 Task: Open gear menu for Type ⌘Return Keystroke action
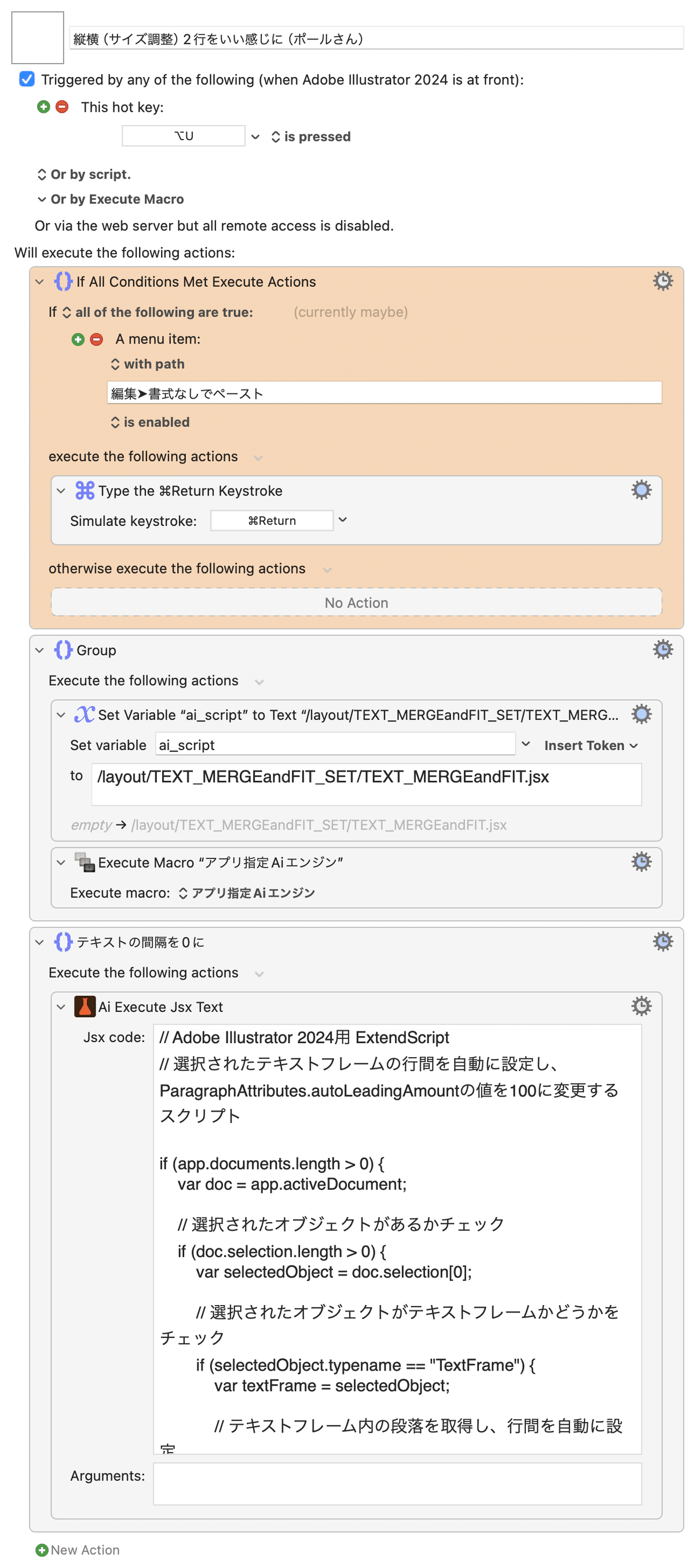coord(641,490)
